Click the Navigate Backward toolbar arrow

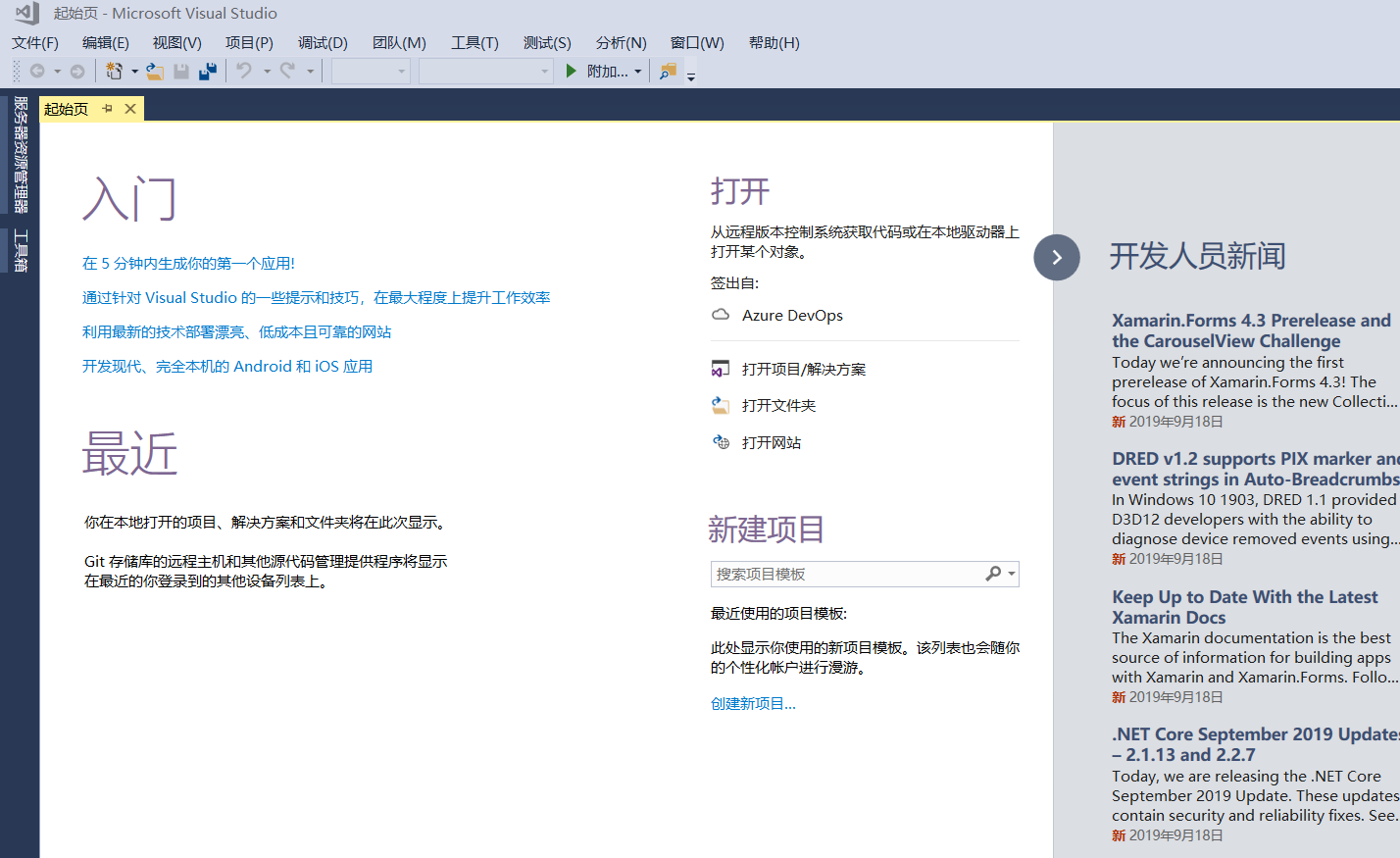point(37,72)
